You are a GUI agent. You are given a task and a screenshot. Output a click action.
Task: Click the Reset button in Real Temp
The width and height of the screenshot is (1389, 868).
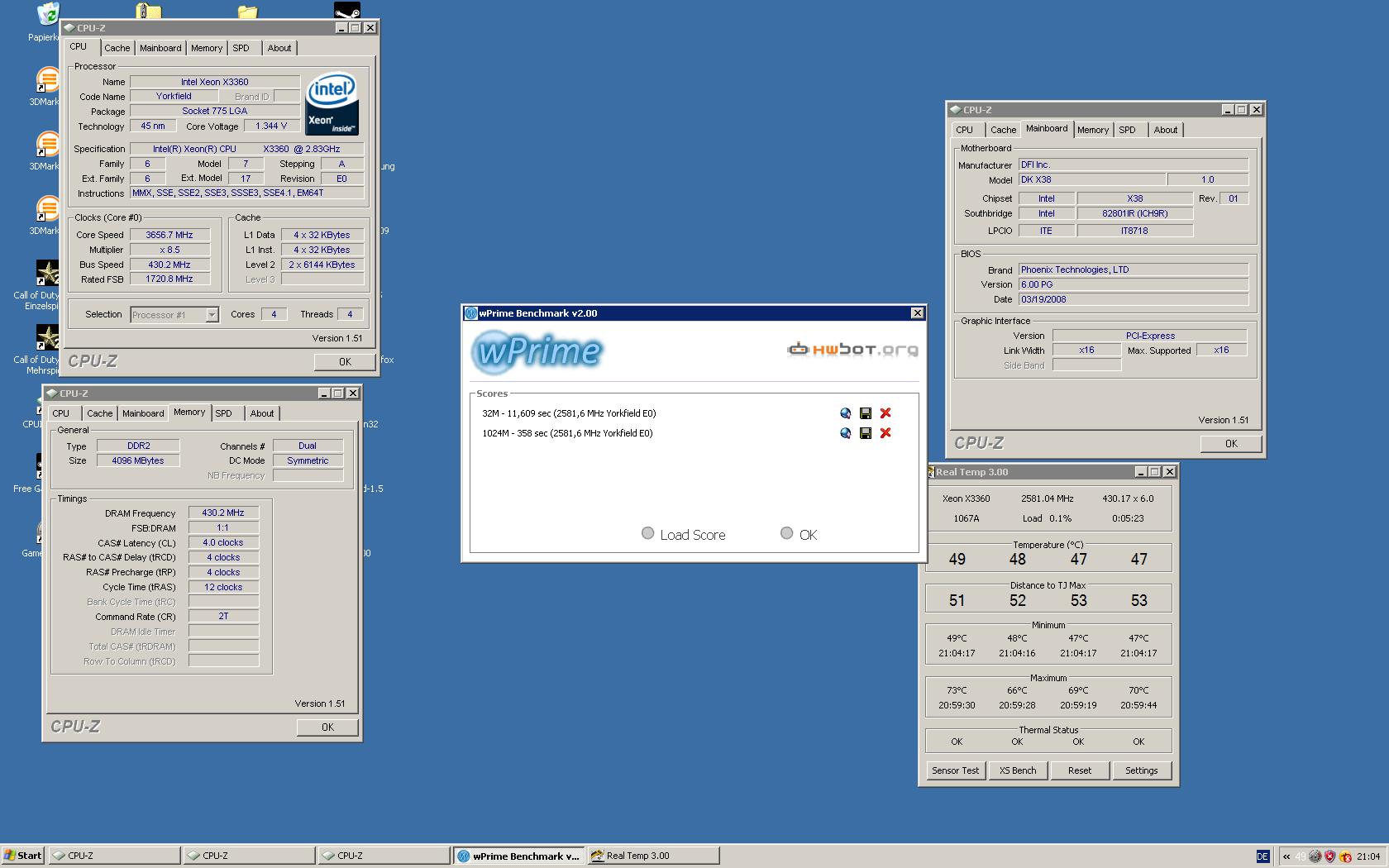tap(1080, 770)
